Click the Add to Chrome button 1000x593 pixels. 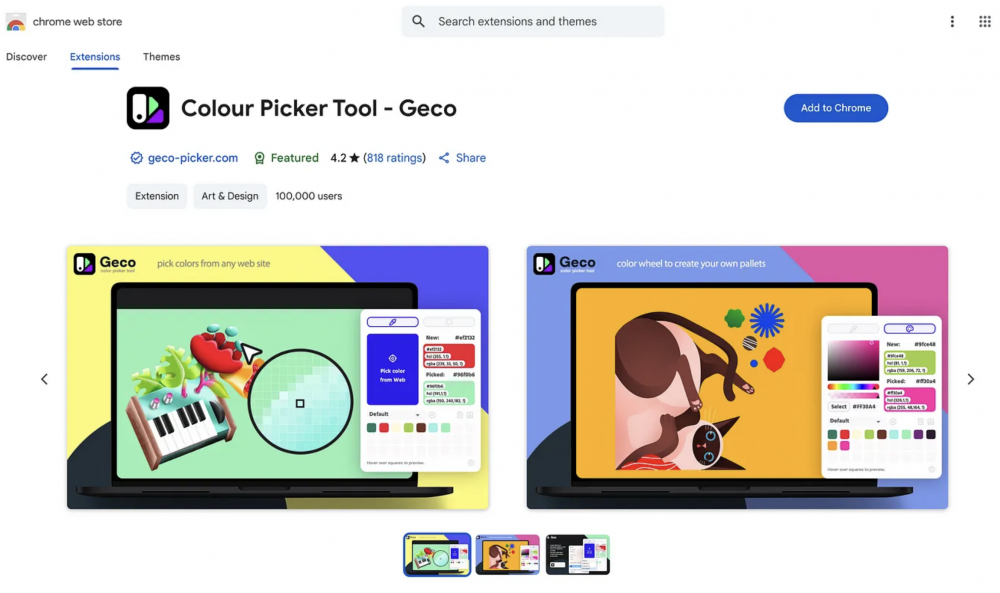click(x=835, y=108)
